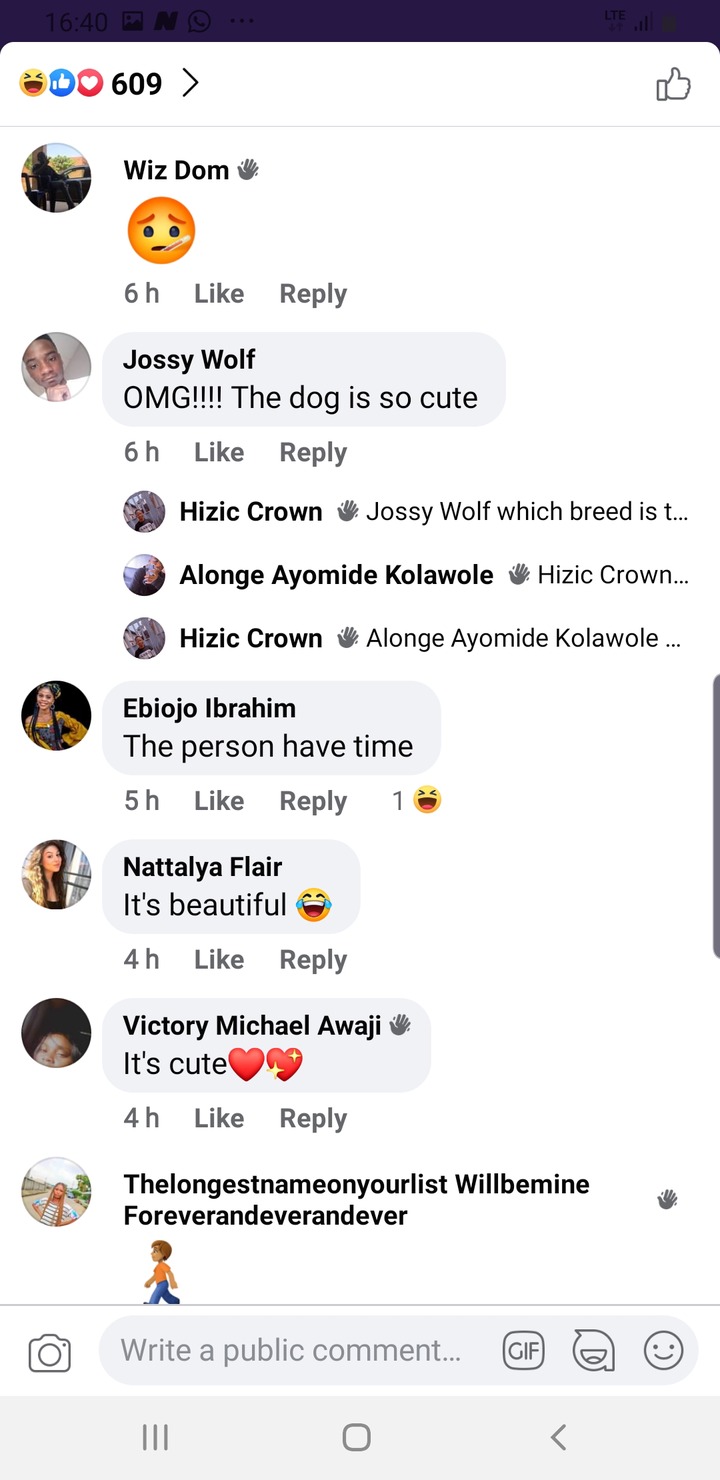Tap the Android recent apps icon
The image size is (720, 1480).
pos(155,1437)
